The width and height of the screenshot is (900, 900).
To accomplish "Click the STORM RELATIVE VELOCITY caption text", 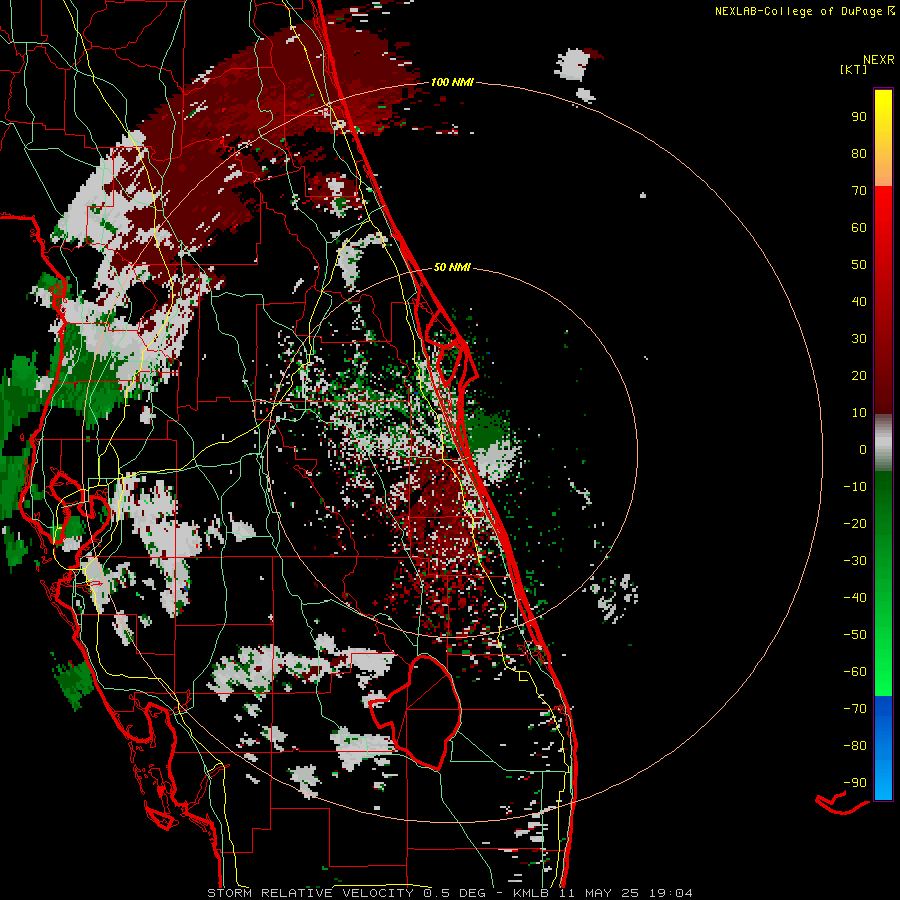I will pyautogui.click(x=309, y=893).
